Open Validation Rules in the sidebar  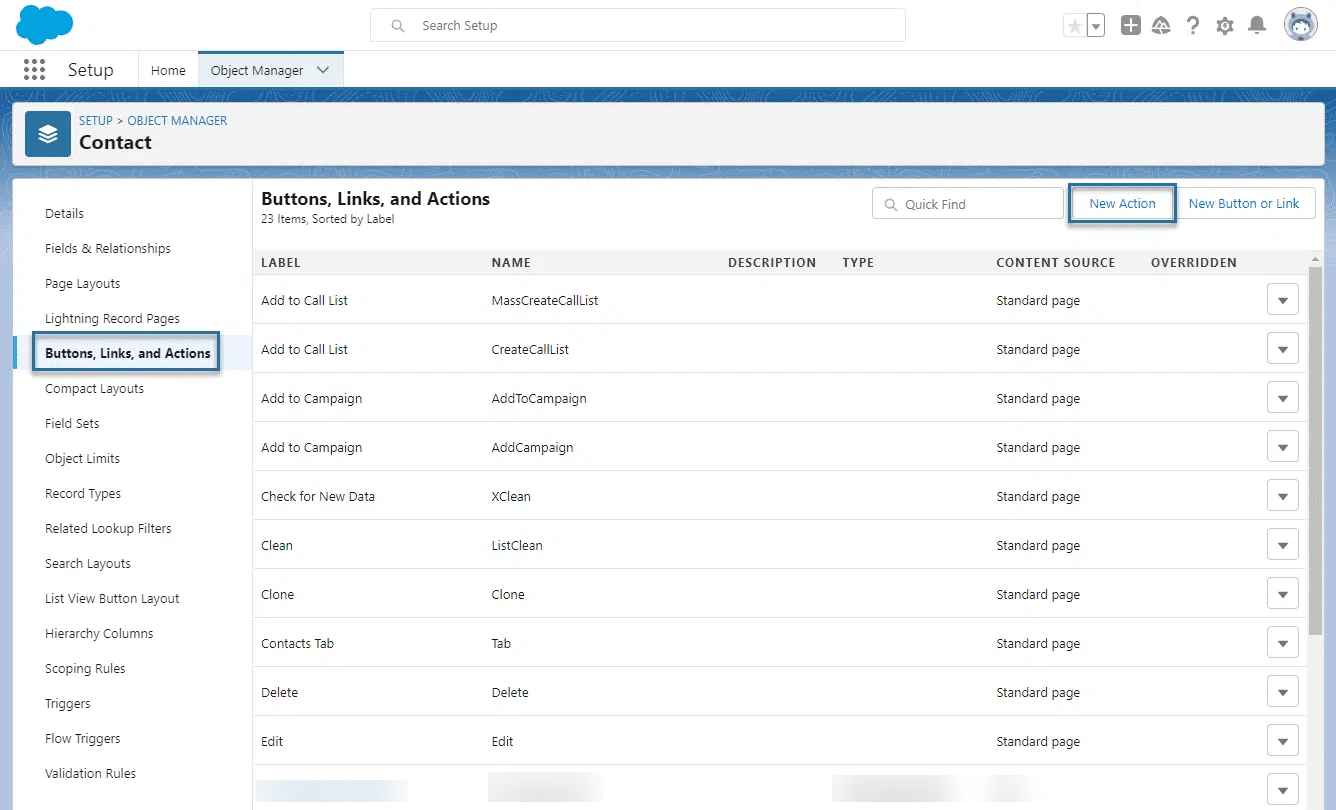(x=90, y=773)
